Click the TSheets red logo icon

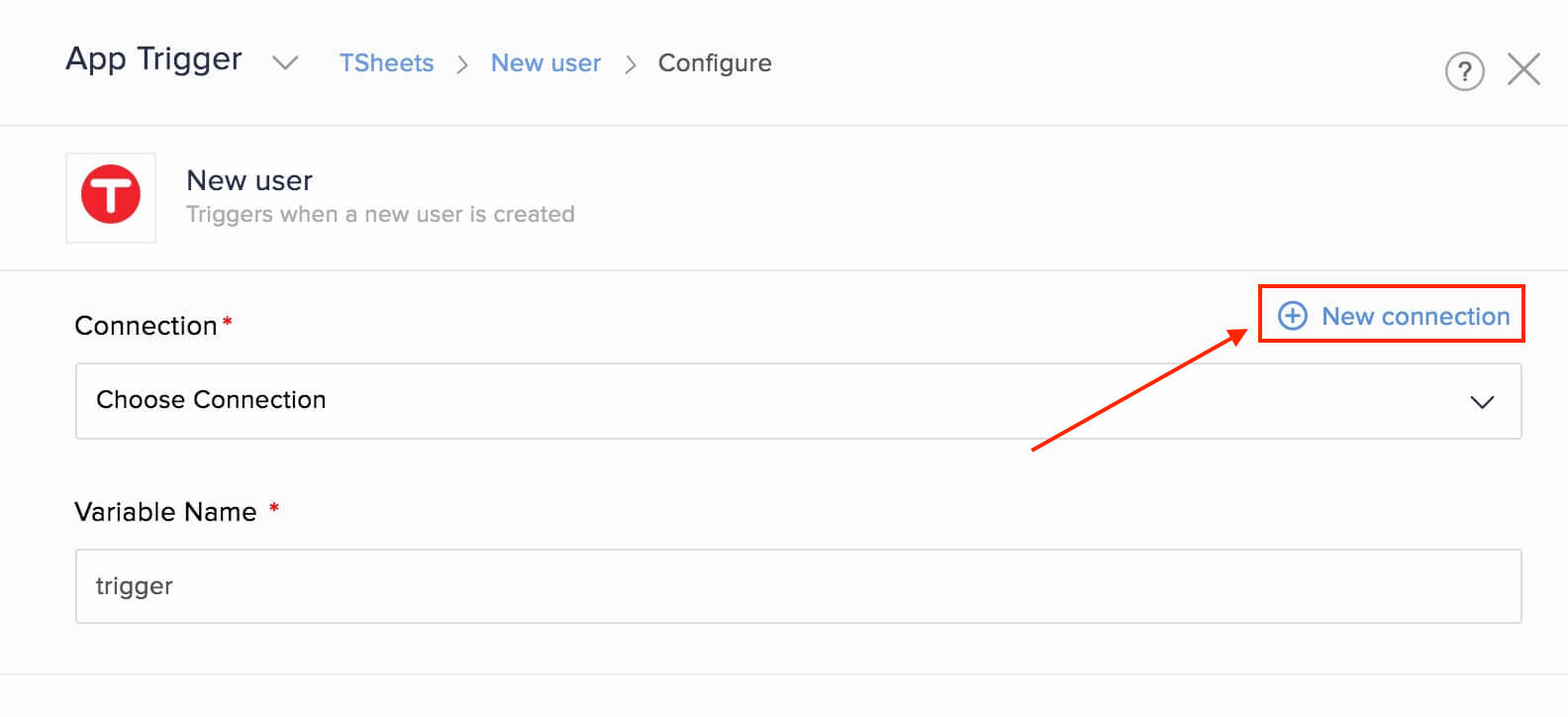click(x=111, y=195)
